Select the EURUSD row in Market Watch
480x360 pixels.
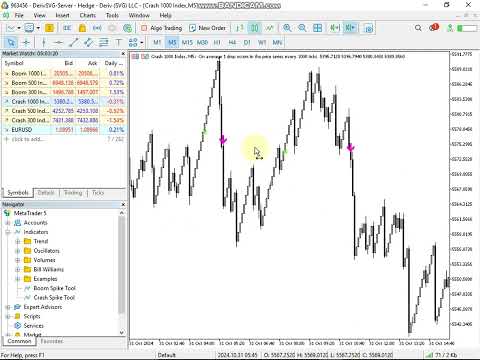64,130
